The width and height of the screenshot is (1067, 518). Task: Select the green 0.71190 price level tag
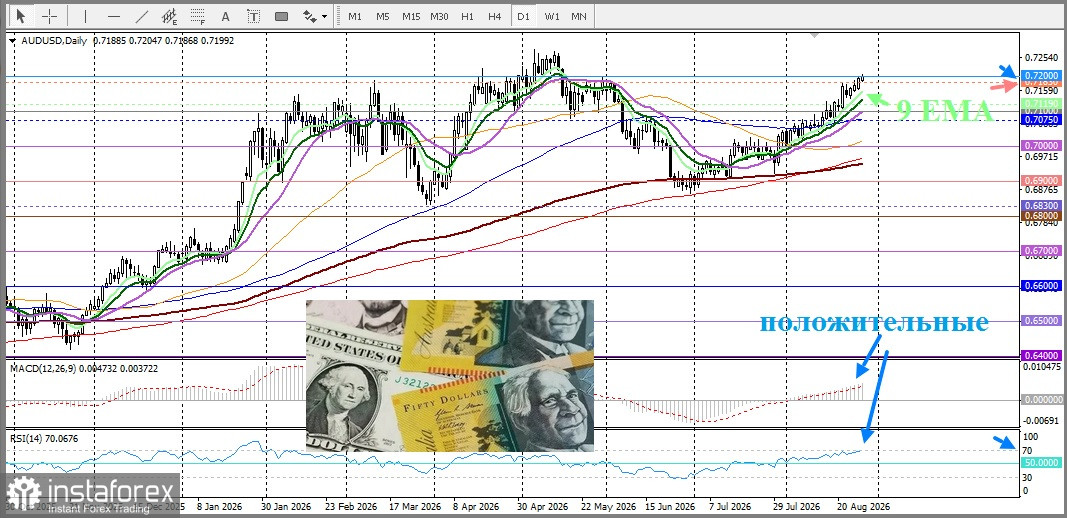pyautogui.click(x=1041, y=103)
